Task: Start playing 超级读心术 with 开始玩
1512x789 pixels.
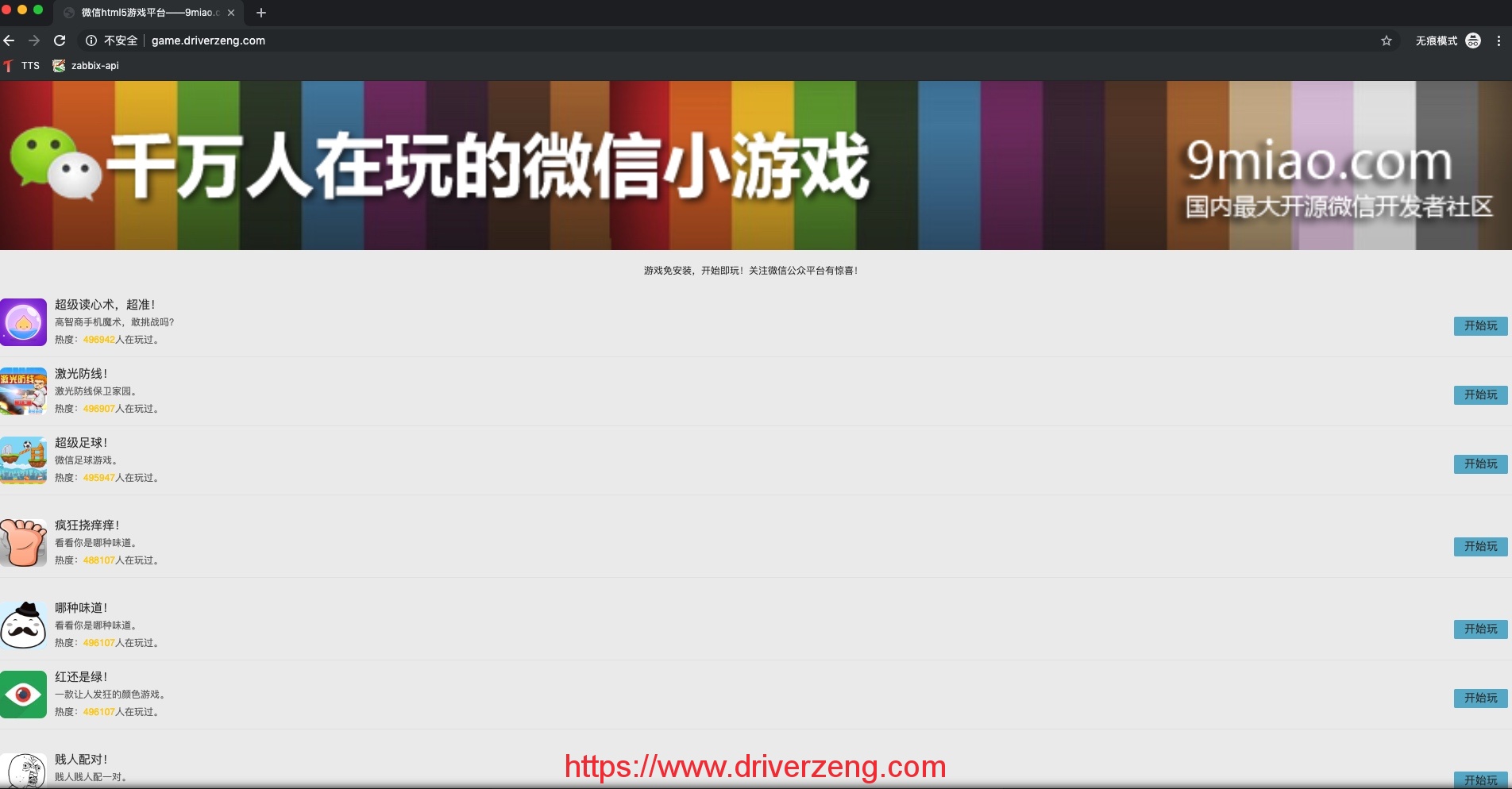Action: pyautogui.click(x=1481, y=326)
